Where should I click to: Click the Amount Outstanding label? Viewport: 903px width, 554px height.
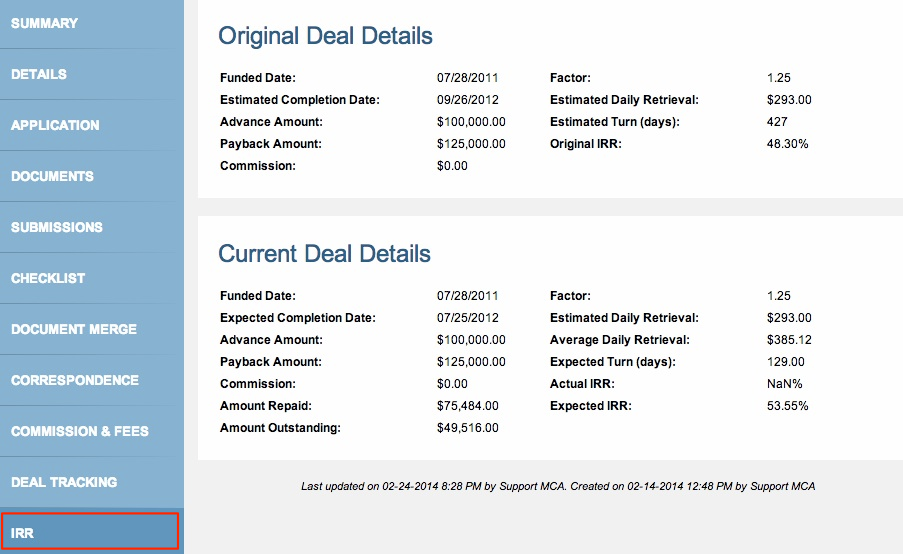(280, 428)
